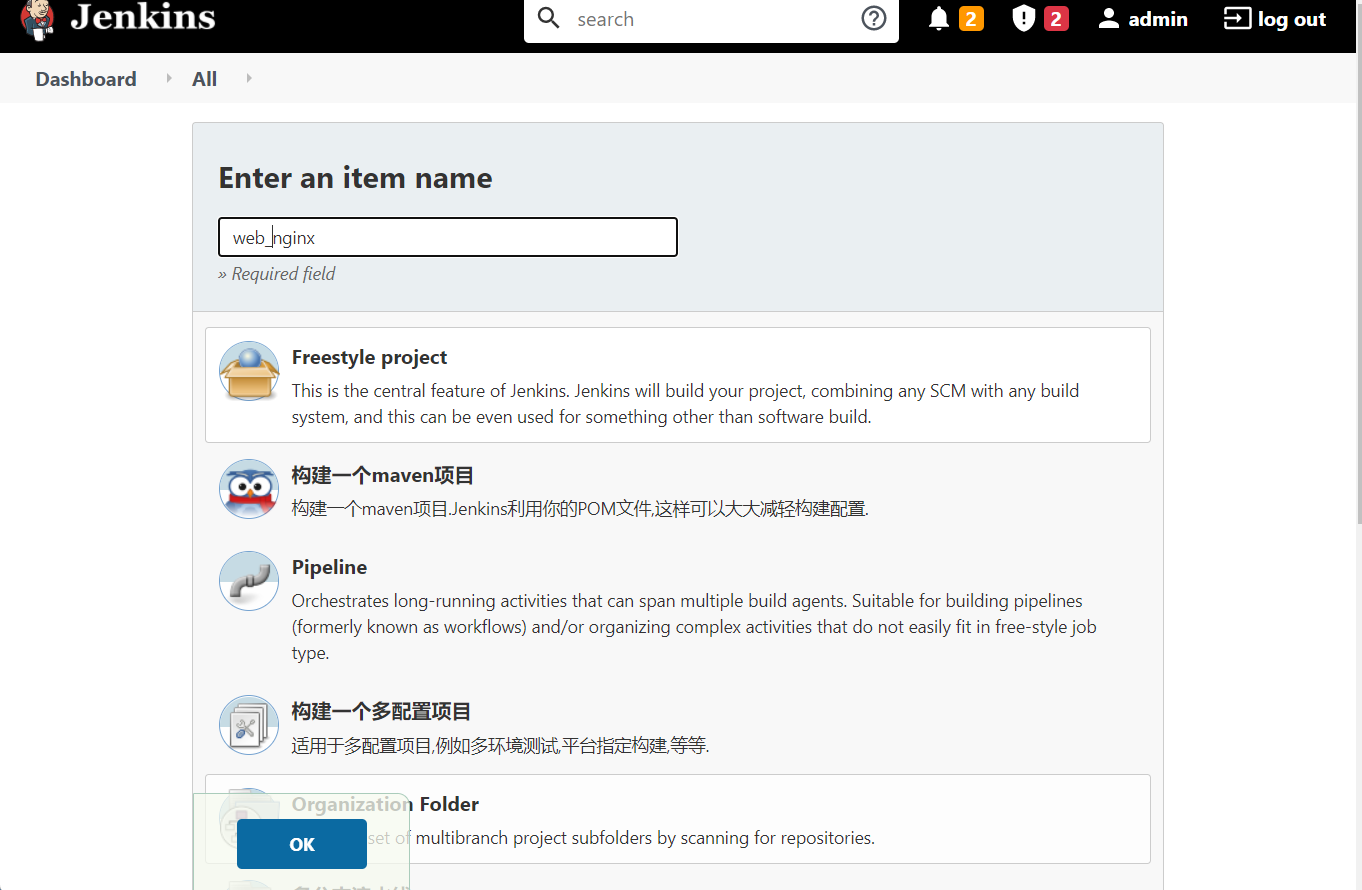
Task: Click the 适用于多配置项目 description text
Action: click(x=500, y=745)
